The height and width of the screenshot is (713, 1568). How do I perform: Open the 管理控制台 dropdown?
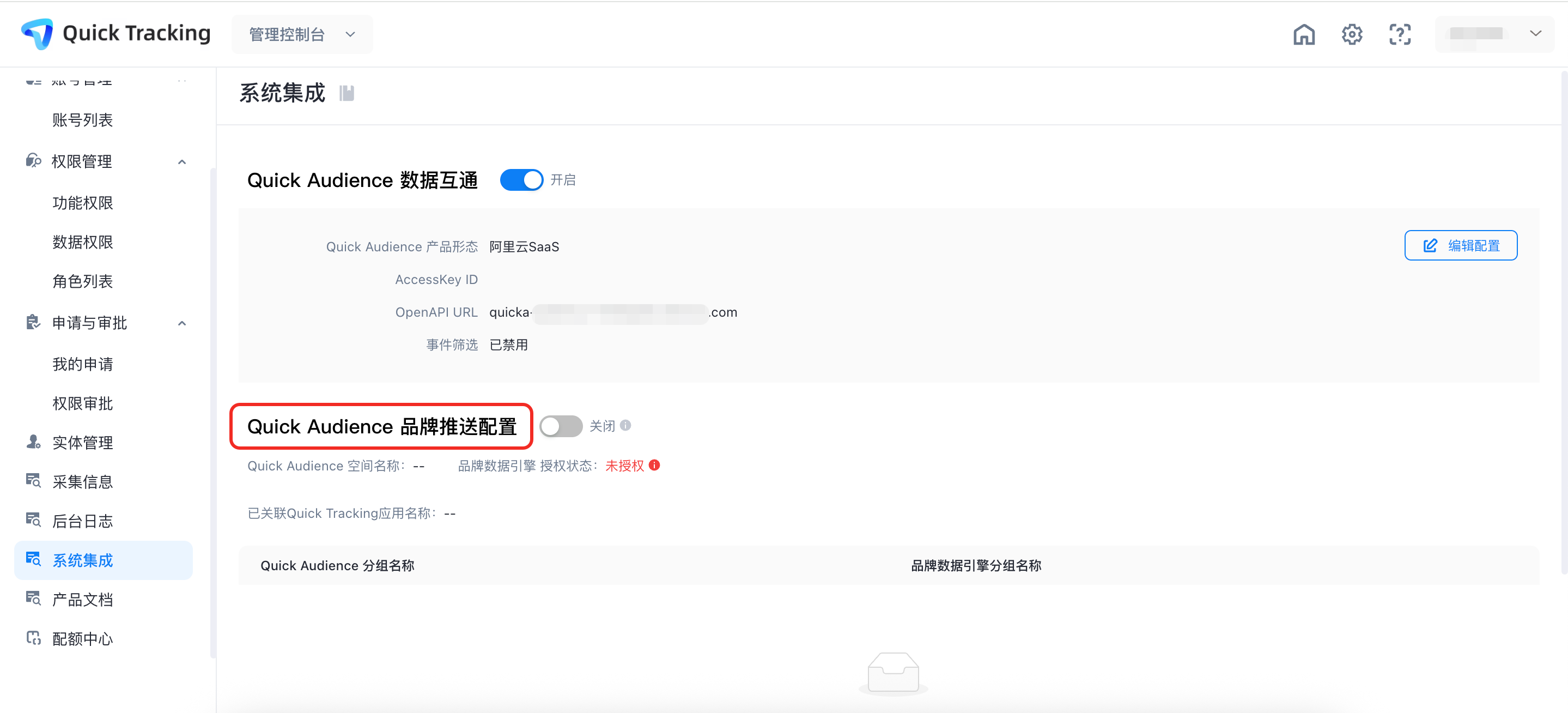(x=302, y=35)
